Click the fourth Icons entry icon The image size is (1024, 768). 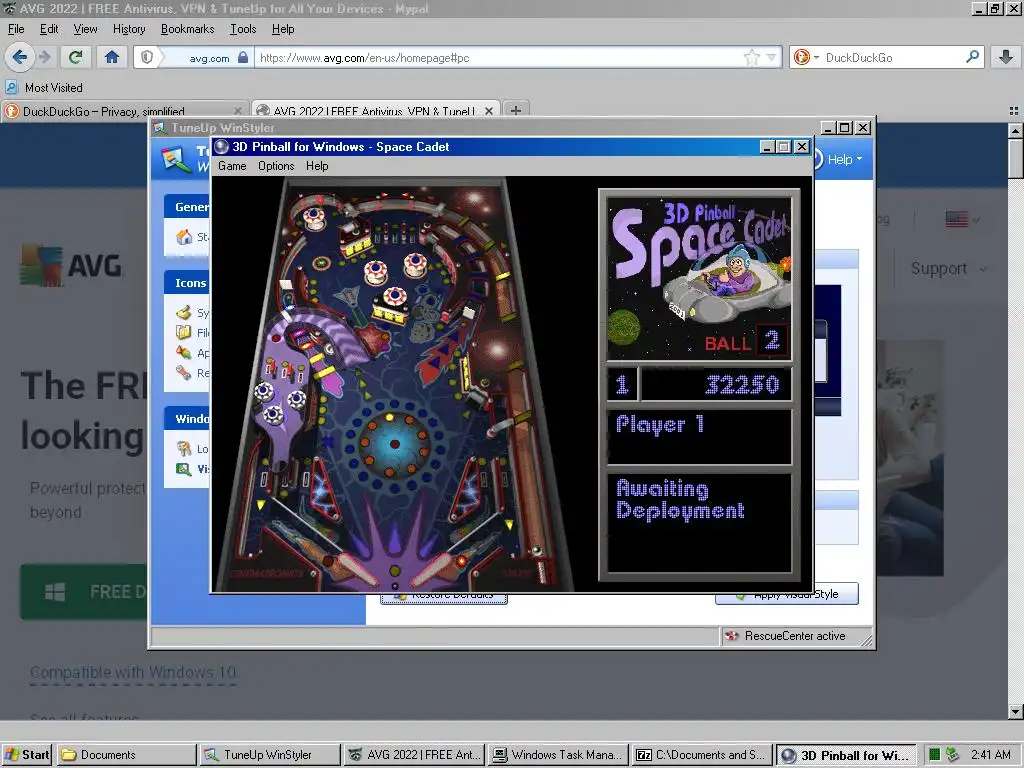[x=184, y=373]
